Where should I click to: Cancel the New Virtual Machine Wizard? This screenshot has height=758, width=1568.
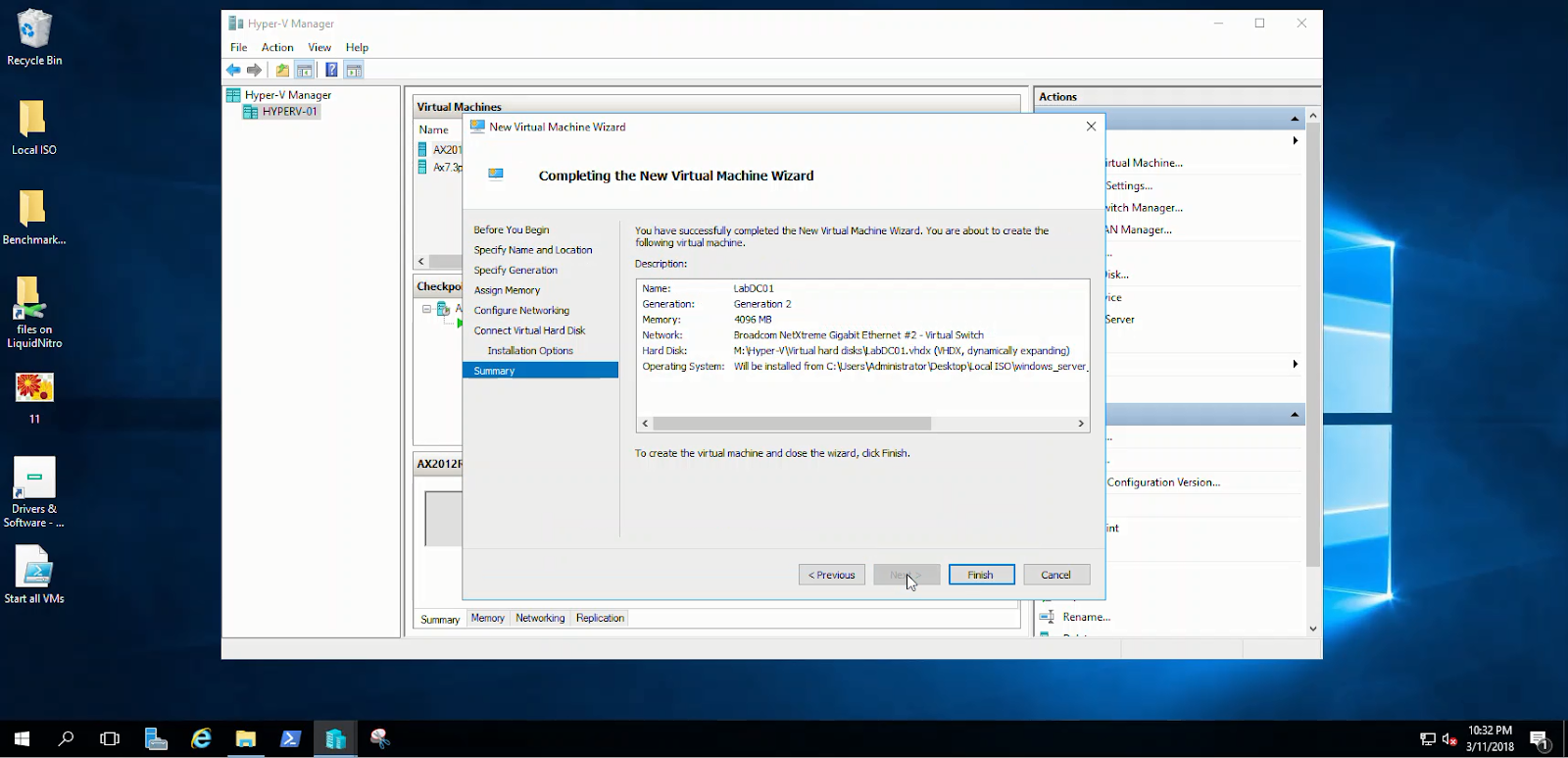click(1056, 575)
